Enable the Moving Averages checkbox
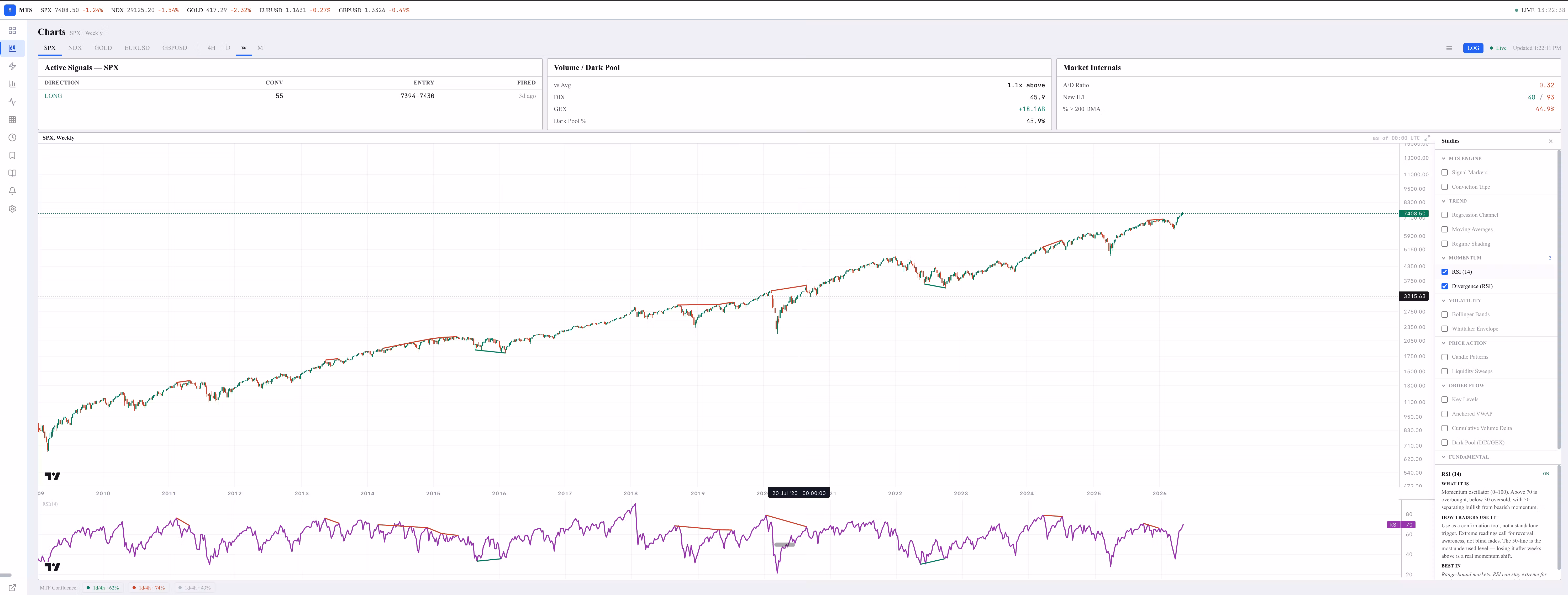This screenshot has height=595, width=1568. point(1444,229)
